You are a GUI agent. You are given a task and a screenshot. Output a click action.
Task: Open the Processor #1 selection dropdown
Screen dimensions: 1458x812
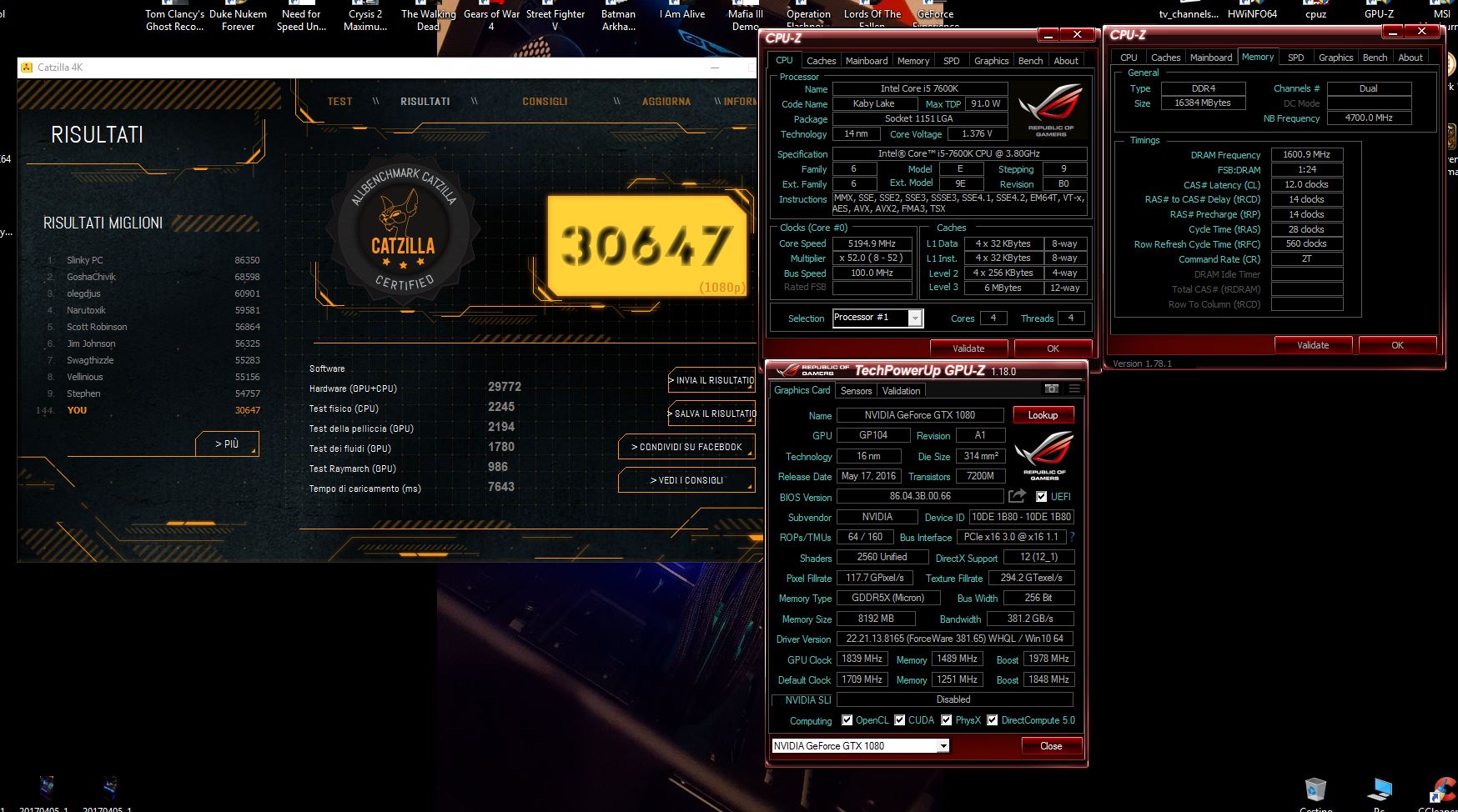pos(915,318)
